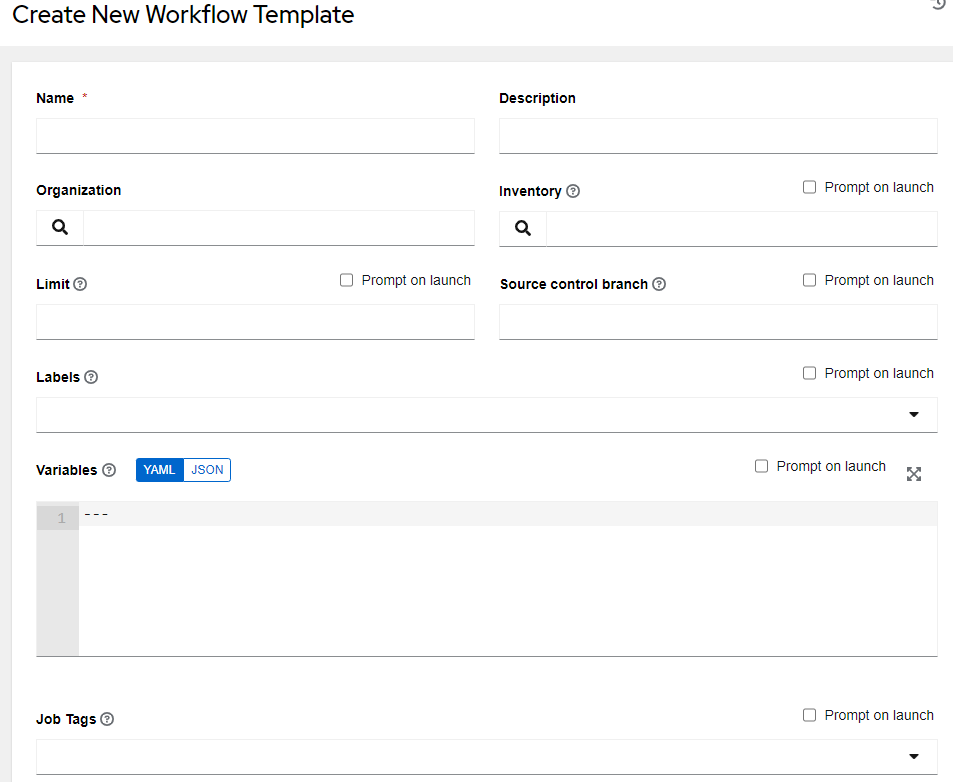This screenshot has width=953, height=782.
Task: Click the Organization search magnifier icon
Action: click(x=60, y=228)
